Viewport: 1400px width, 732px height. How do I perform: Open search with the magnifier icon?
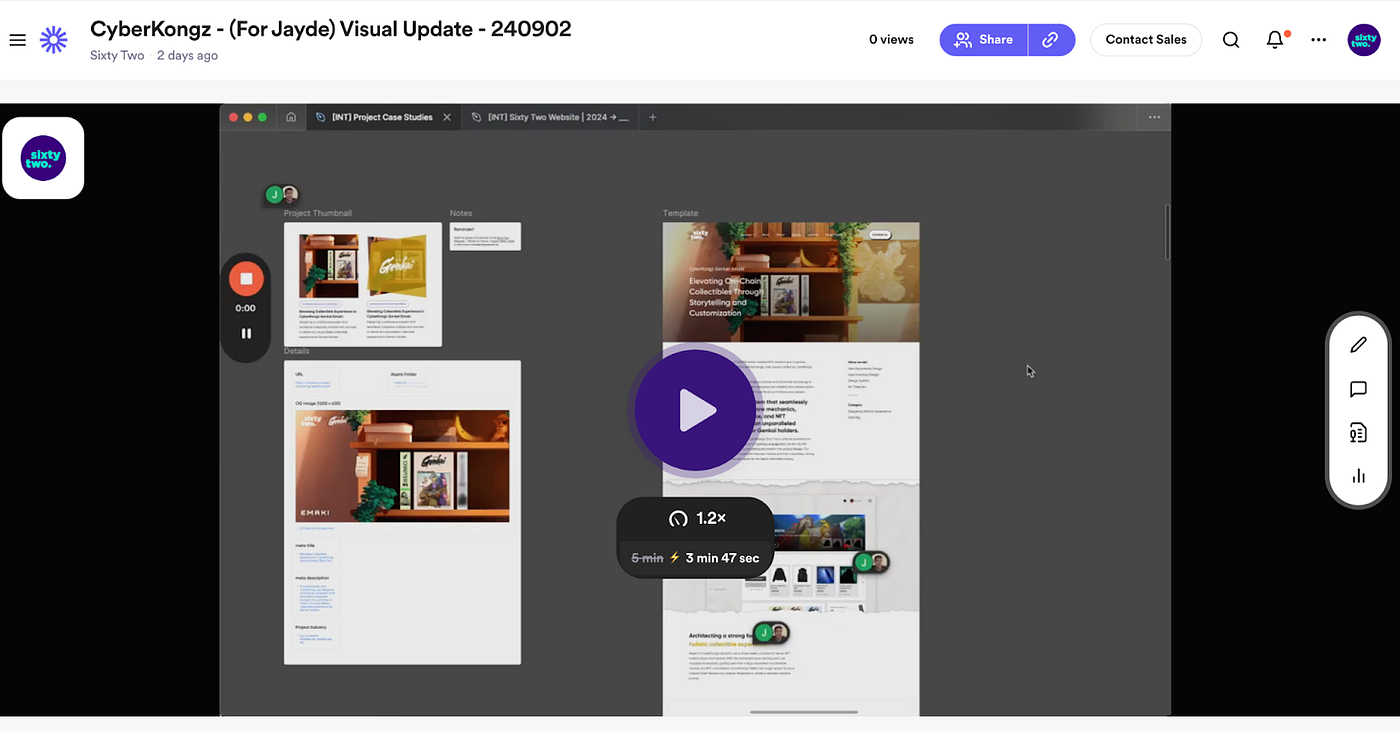point(1231,40)
